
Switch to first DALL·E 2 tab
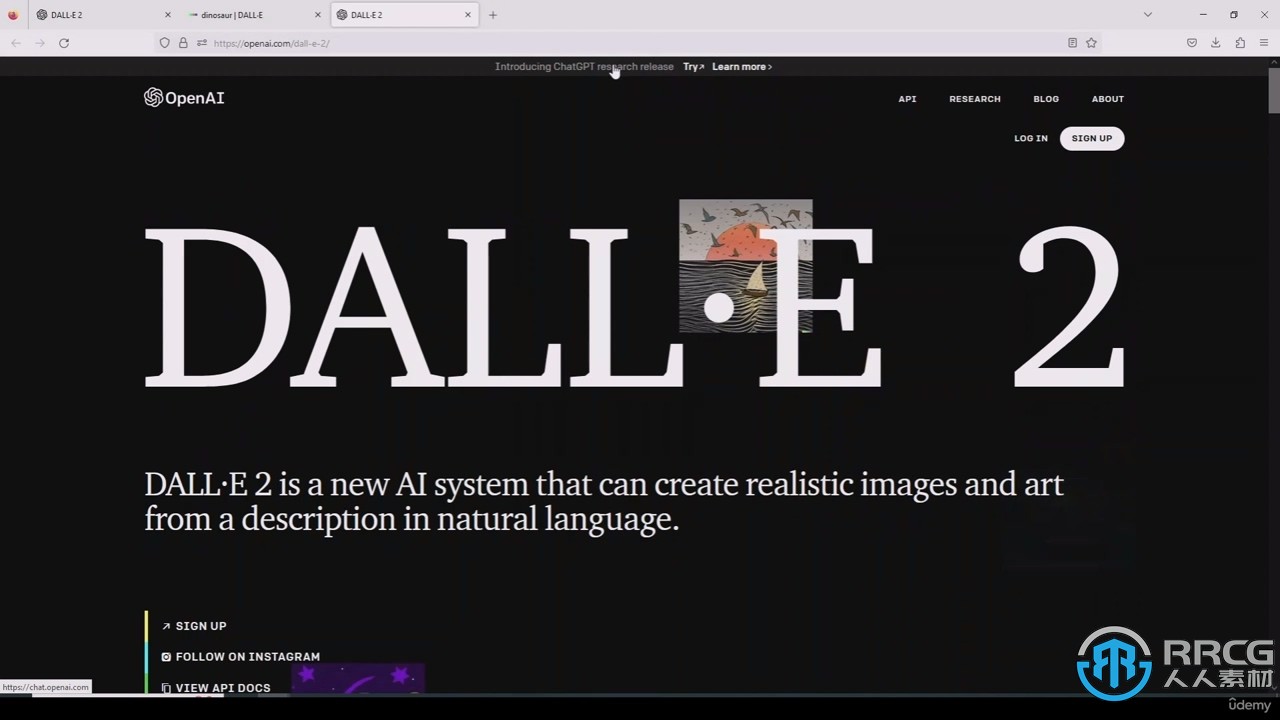(103, 15)
